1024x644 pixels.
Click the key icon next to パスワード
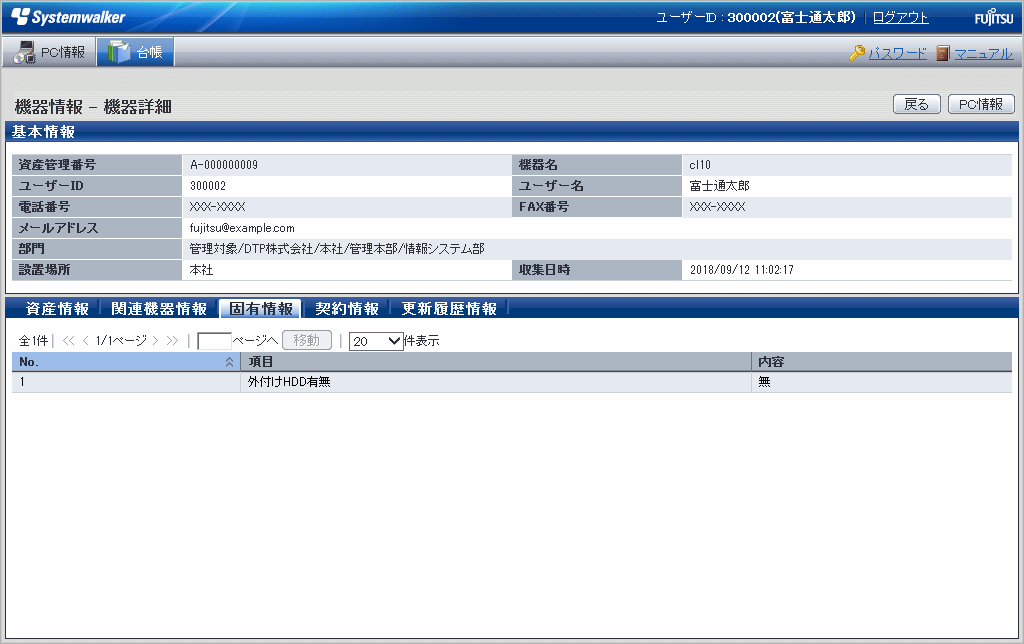[857, 53]
